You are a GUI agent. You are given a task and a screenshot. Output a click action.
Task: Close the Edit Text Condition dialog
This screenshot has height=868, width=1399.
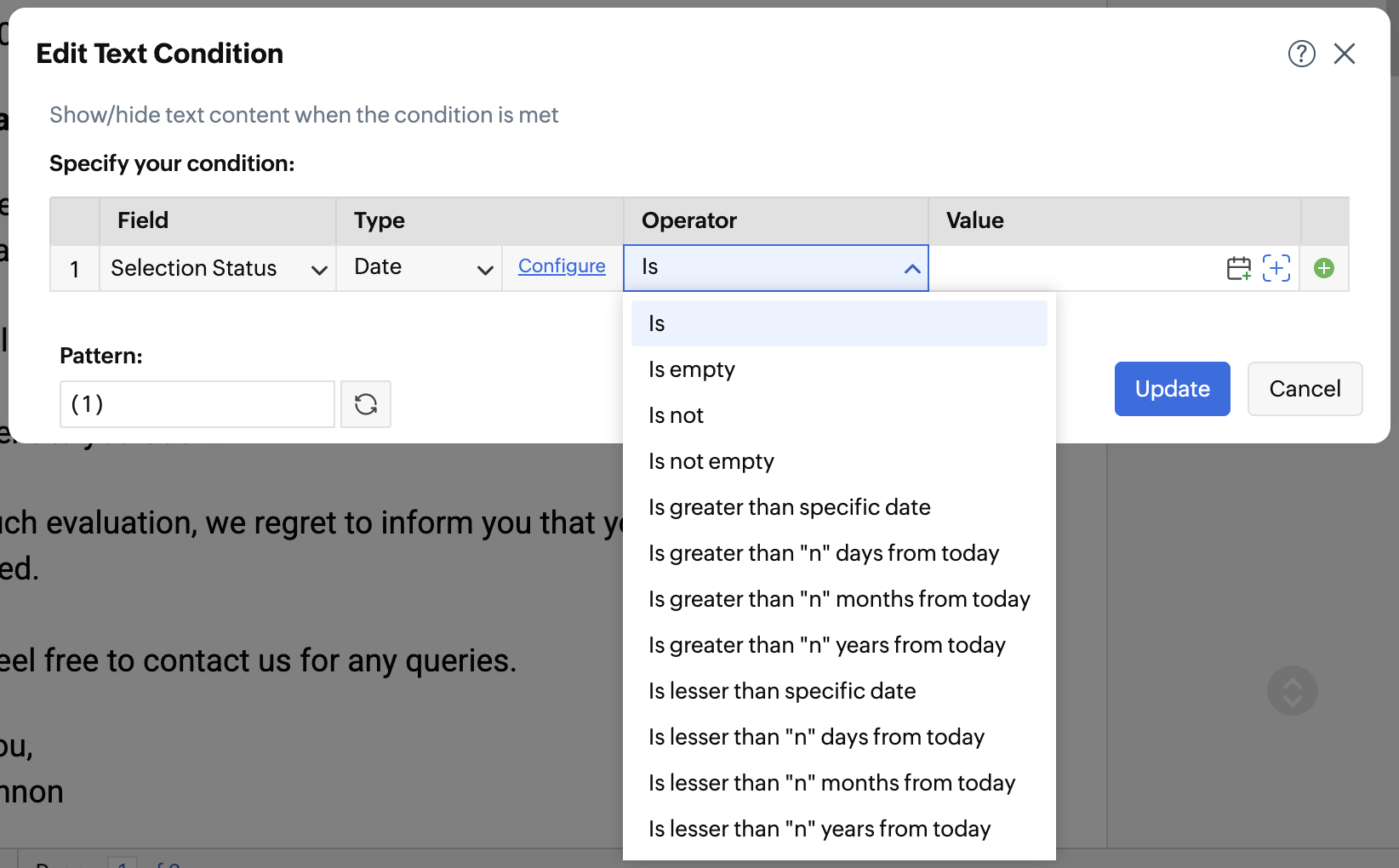click(x=1345, y=54)
